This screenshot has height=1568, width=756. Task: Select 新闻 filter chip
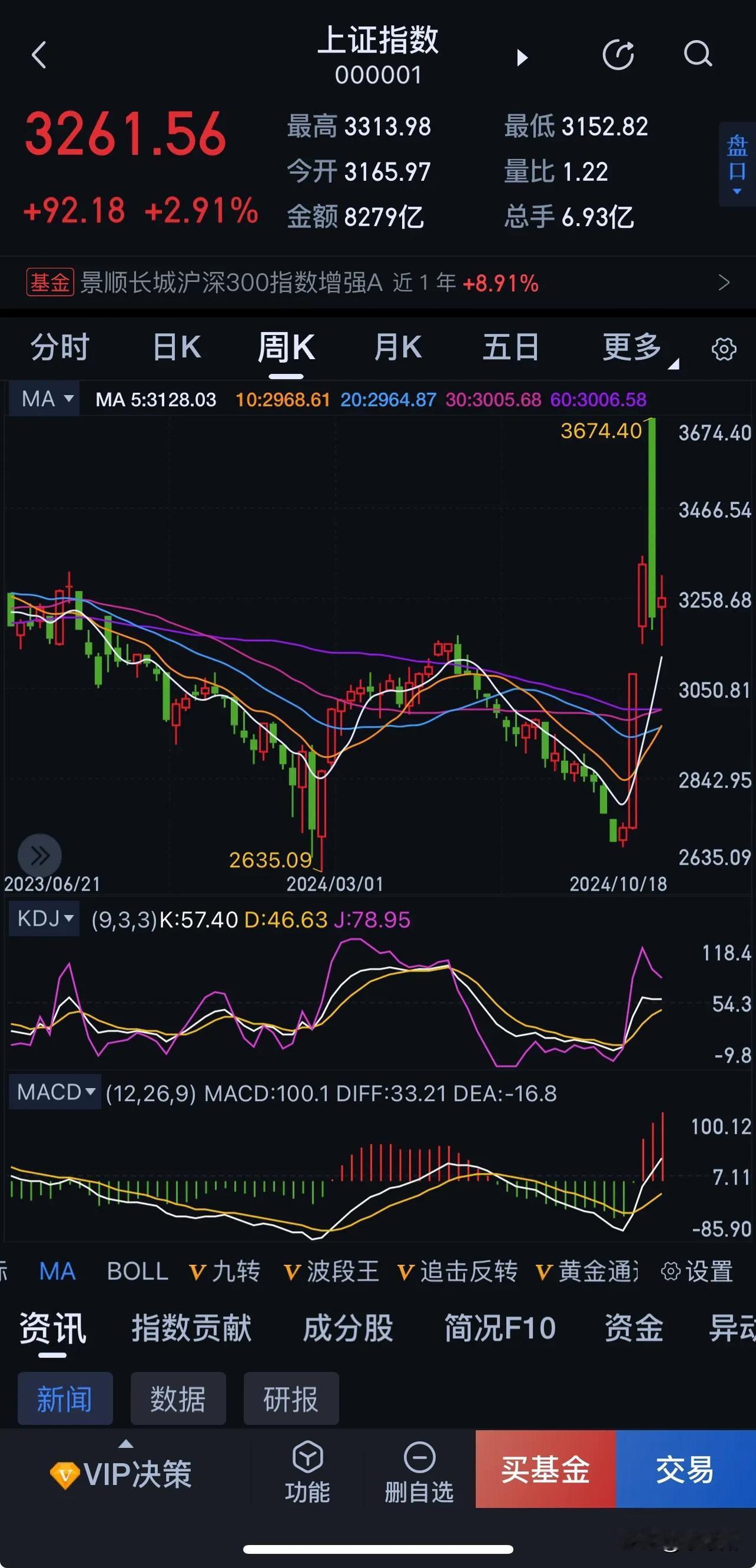65,1399
